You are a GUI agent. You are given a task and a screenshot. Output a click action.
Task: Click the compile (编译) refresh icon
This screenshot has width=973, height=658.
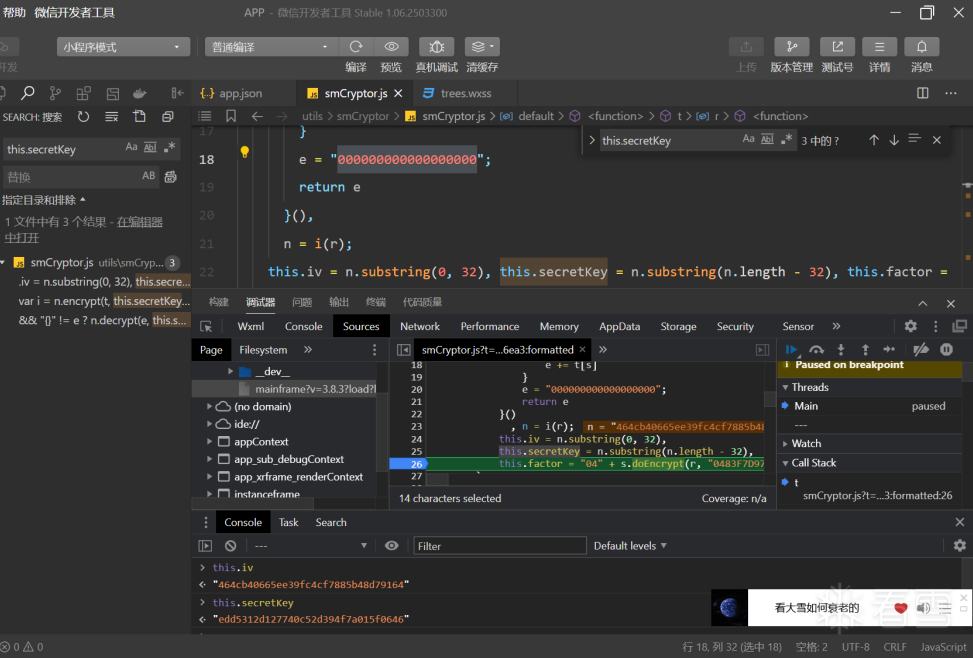tap(355, 47)
